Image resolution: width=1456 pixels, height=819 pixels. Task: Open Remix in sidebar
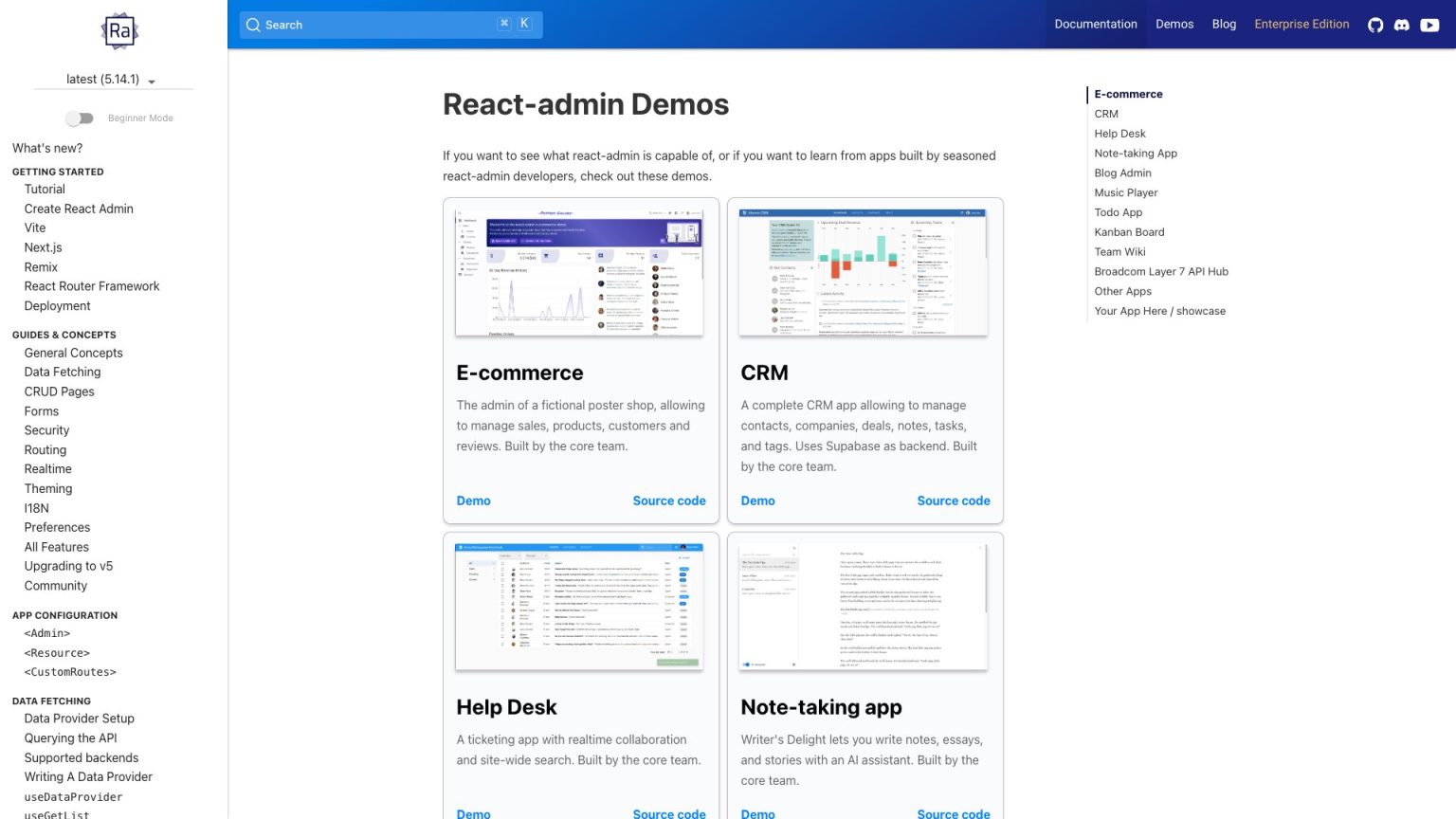pos(41,267)
